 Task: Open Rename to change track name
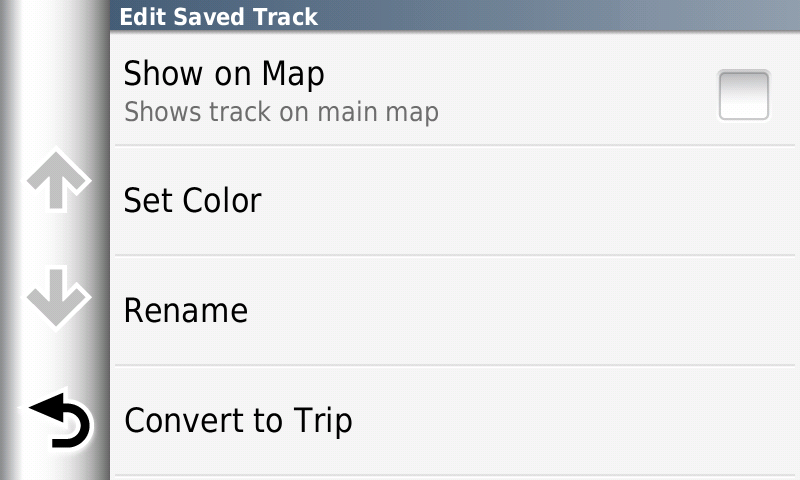(455, 311)
